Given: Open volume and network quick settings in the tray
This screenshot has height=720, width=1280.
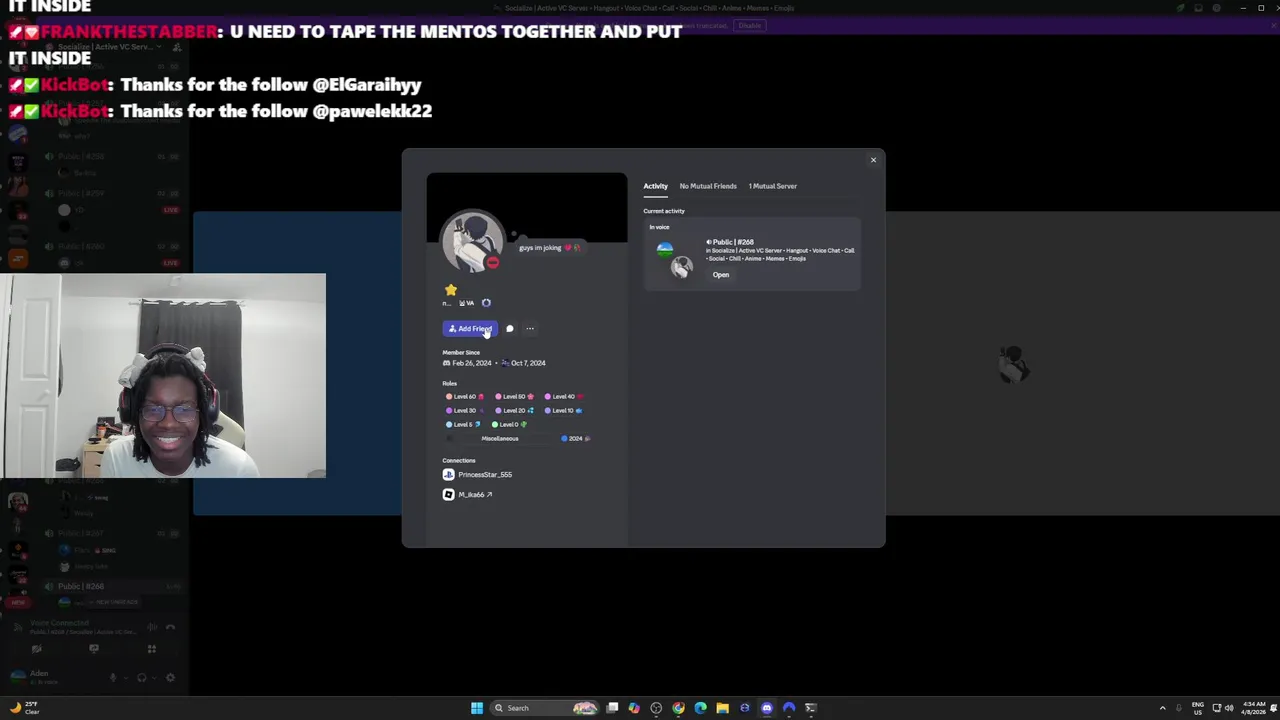Looking at the screenshot, I should click(x=1223, y=708).
